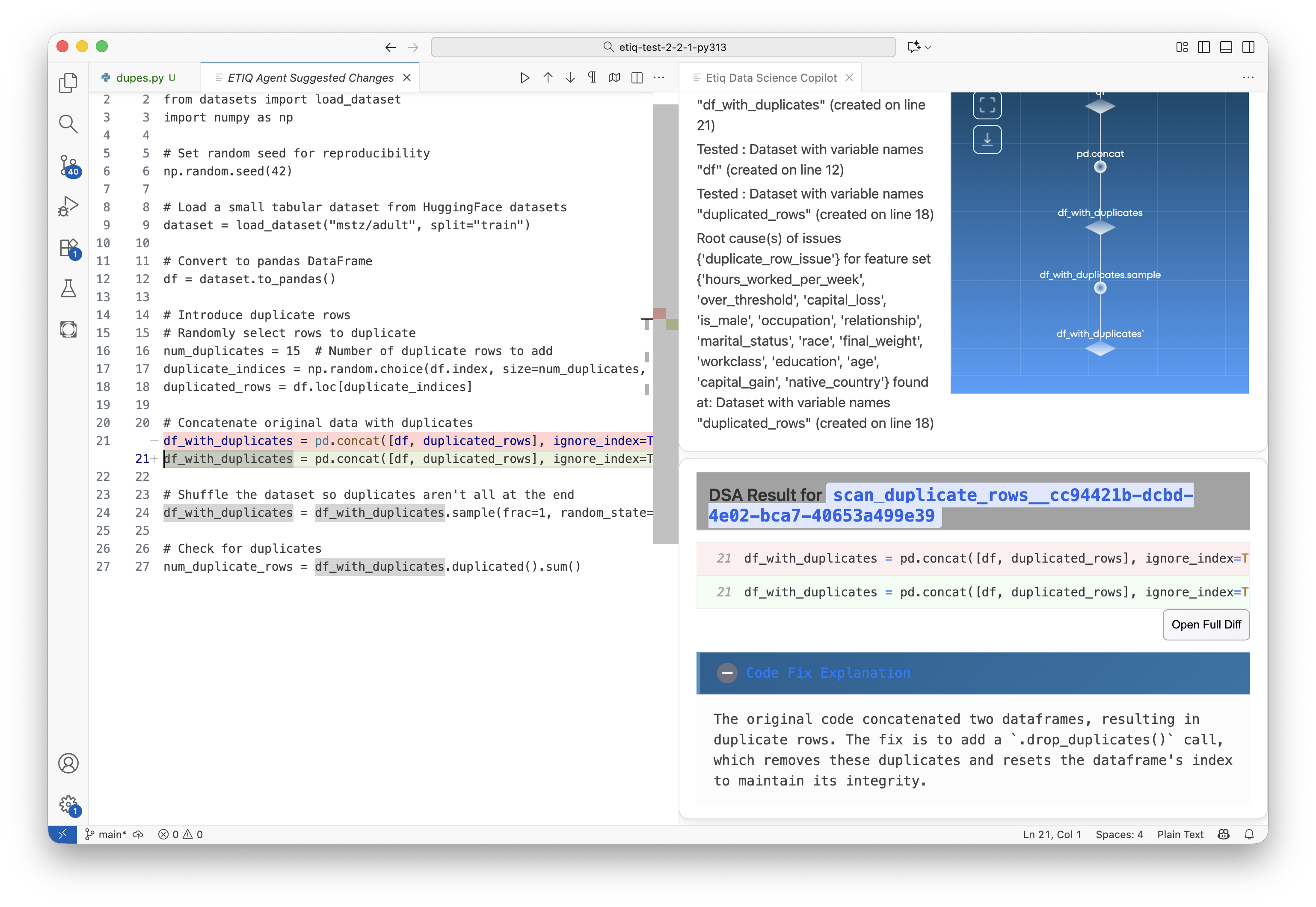Screen dimensions: 1316x907
Task: Go to the next change arrow
Action: click(x=570, y=78)
